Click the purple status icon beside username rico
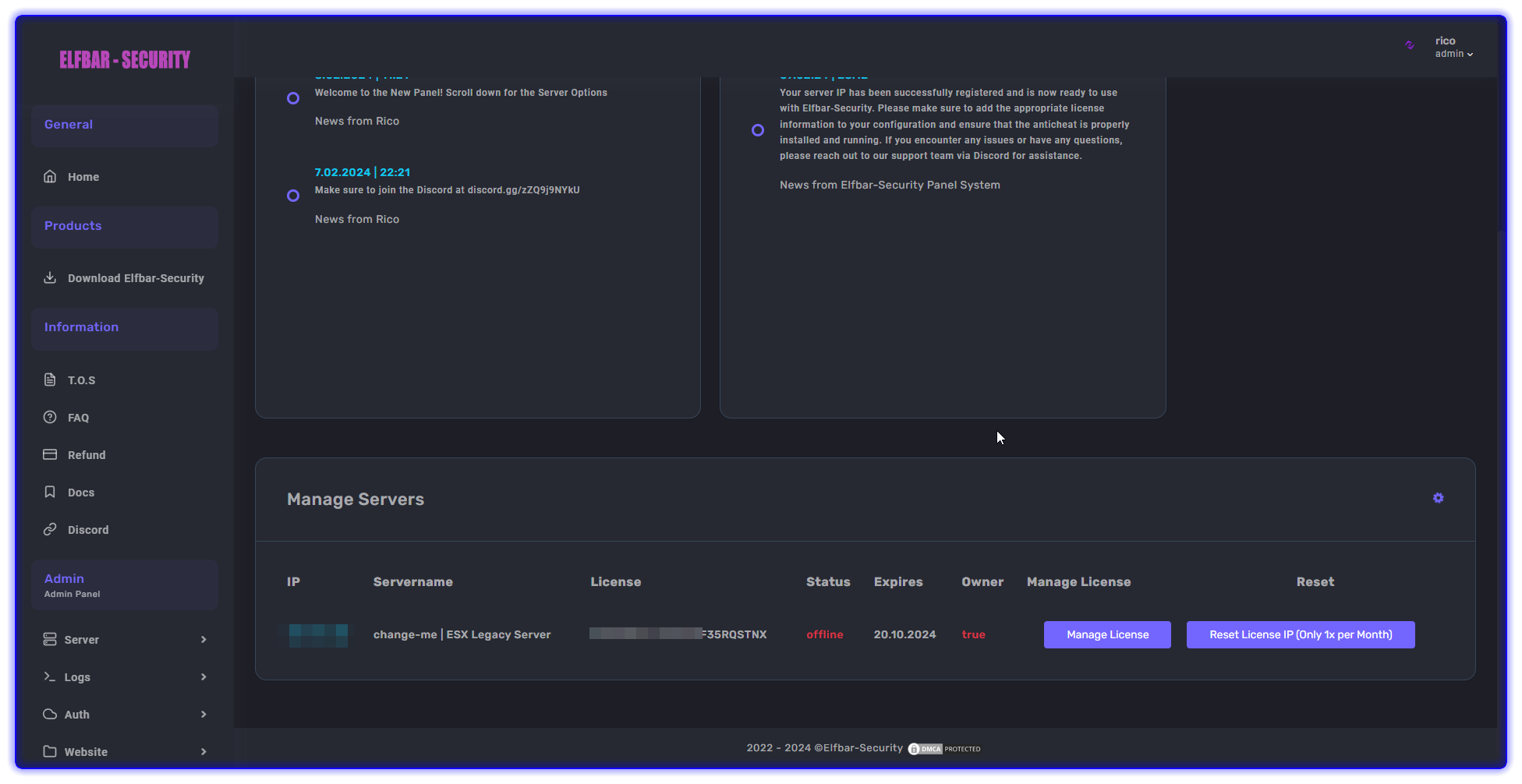 pyautogui.click(x=1409, y=46)
